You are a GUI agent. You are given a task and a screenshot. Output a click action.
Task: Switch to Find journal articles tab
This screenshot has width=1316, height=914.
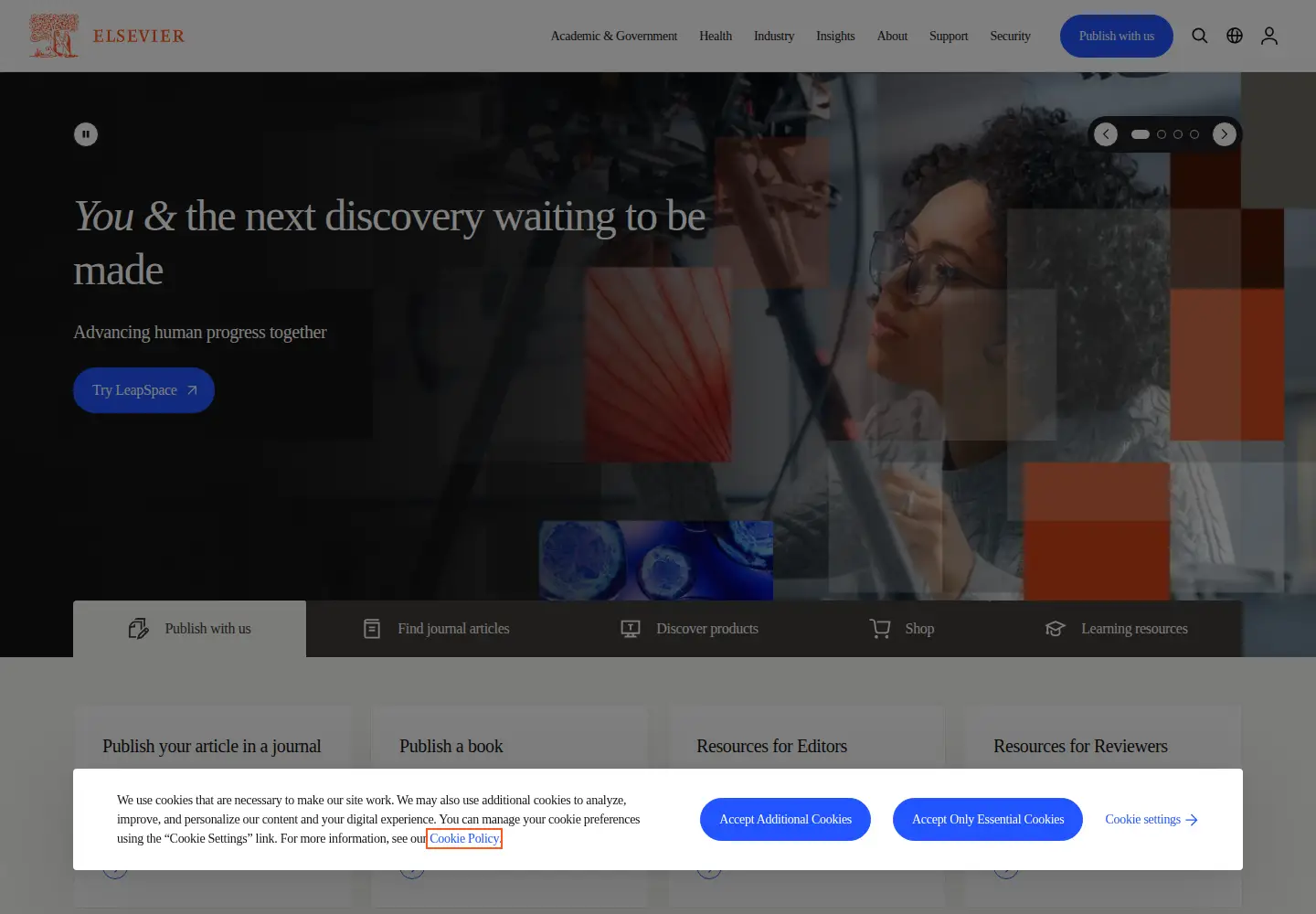click(x=436, y=629)
